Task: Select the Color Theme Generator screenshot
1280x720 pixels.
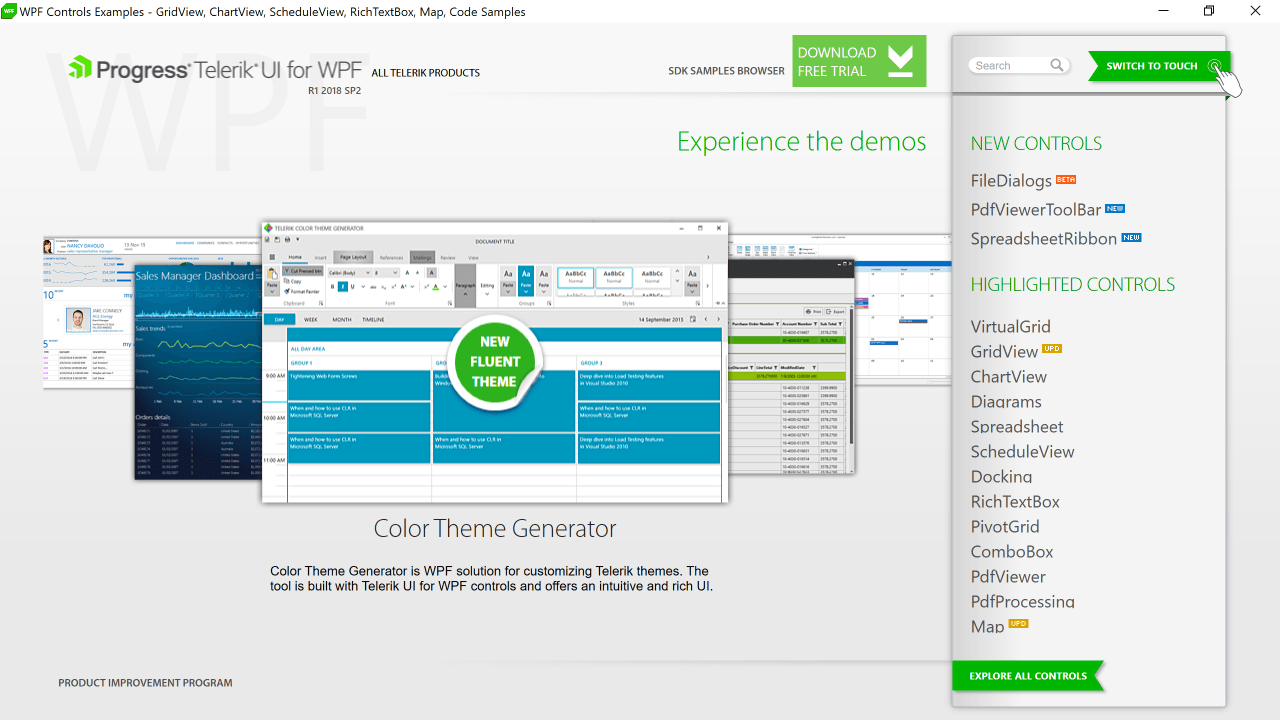Action: click(x=495, y=362)
